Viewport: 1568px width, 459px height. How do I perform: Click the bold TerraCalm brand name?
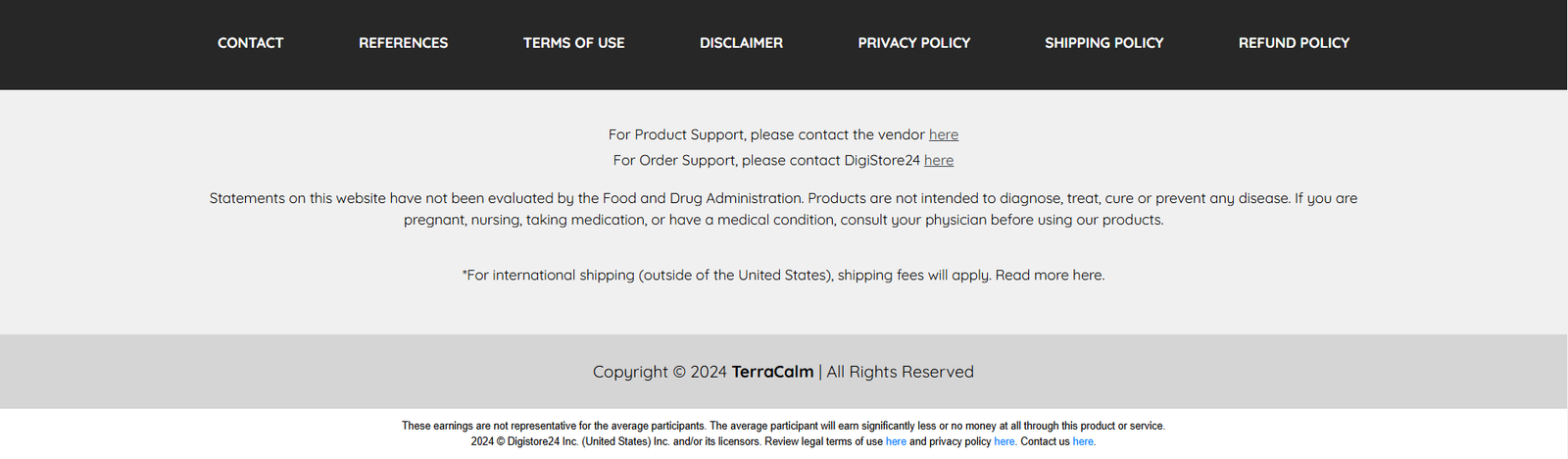772,372
